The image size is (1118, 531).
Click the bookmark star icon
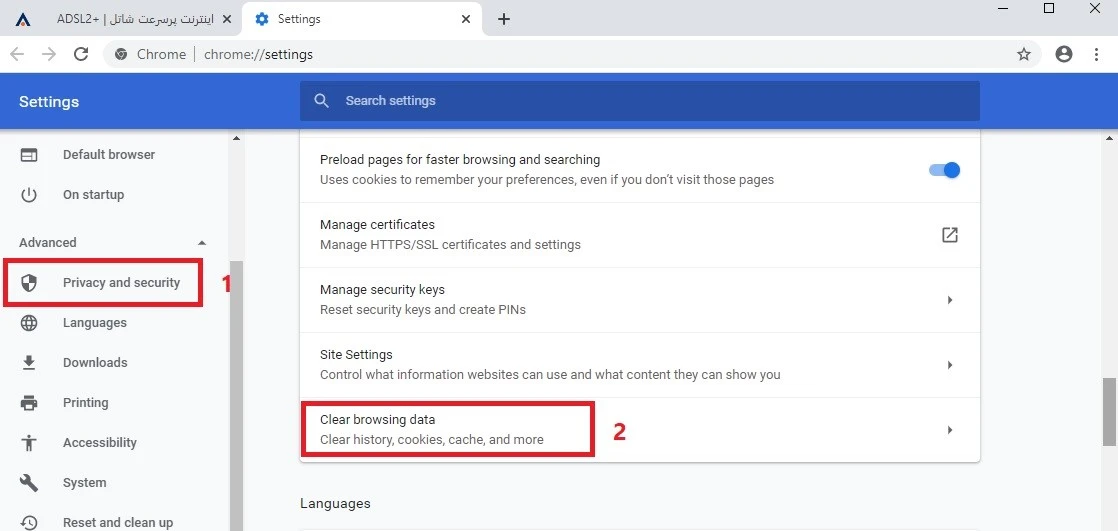click(1024, 54)
